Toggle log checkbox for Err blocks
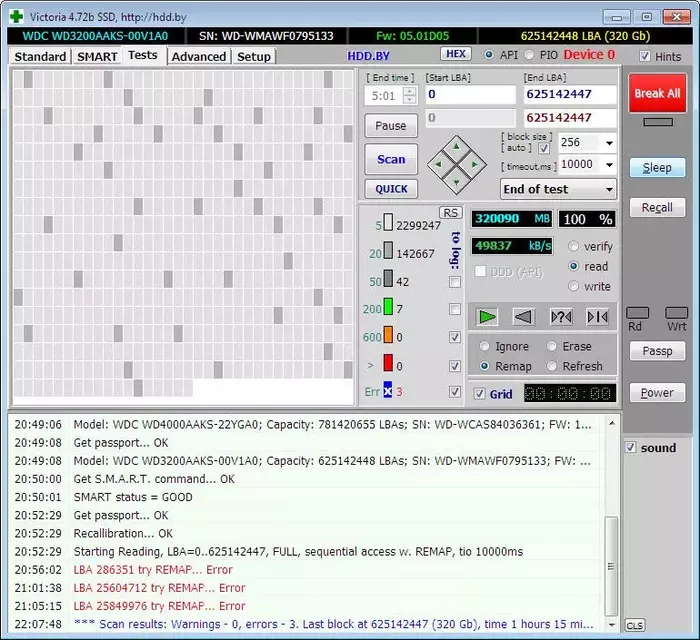The width and height of the screenshot is (700, 640). pyautogui.click(x=454, y=392)
